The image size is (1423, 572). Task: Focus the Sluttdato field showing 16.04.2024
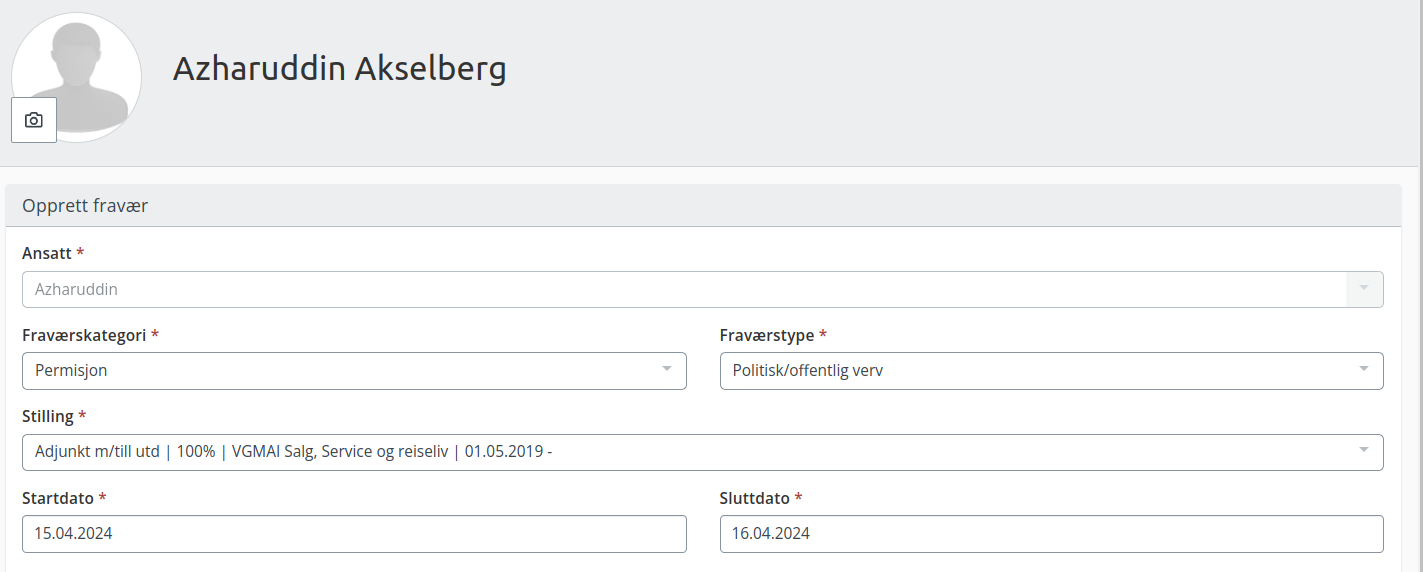pyautogui.click(x=1052, y=534)
